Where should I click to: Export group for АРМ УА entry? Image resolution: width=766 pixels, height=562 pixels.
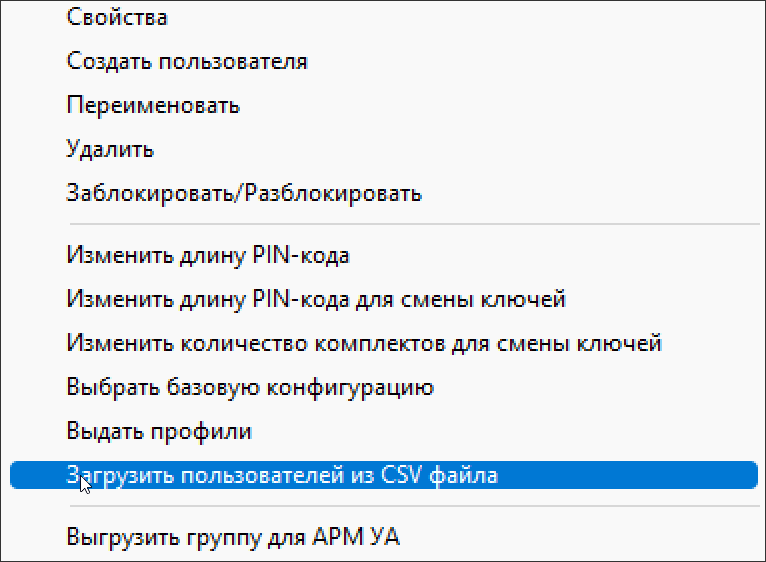(x=233, y=537)
